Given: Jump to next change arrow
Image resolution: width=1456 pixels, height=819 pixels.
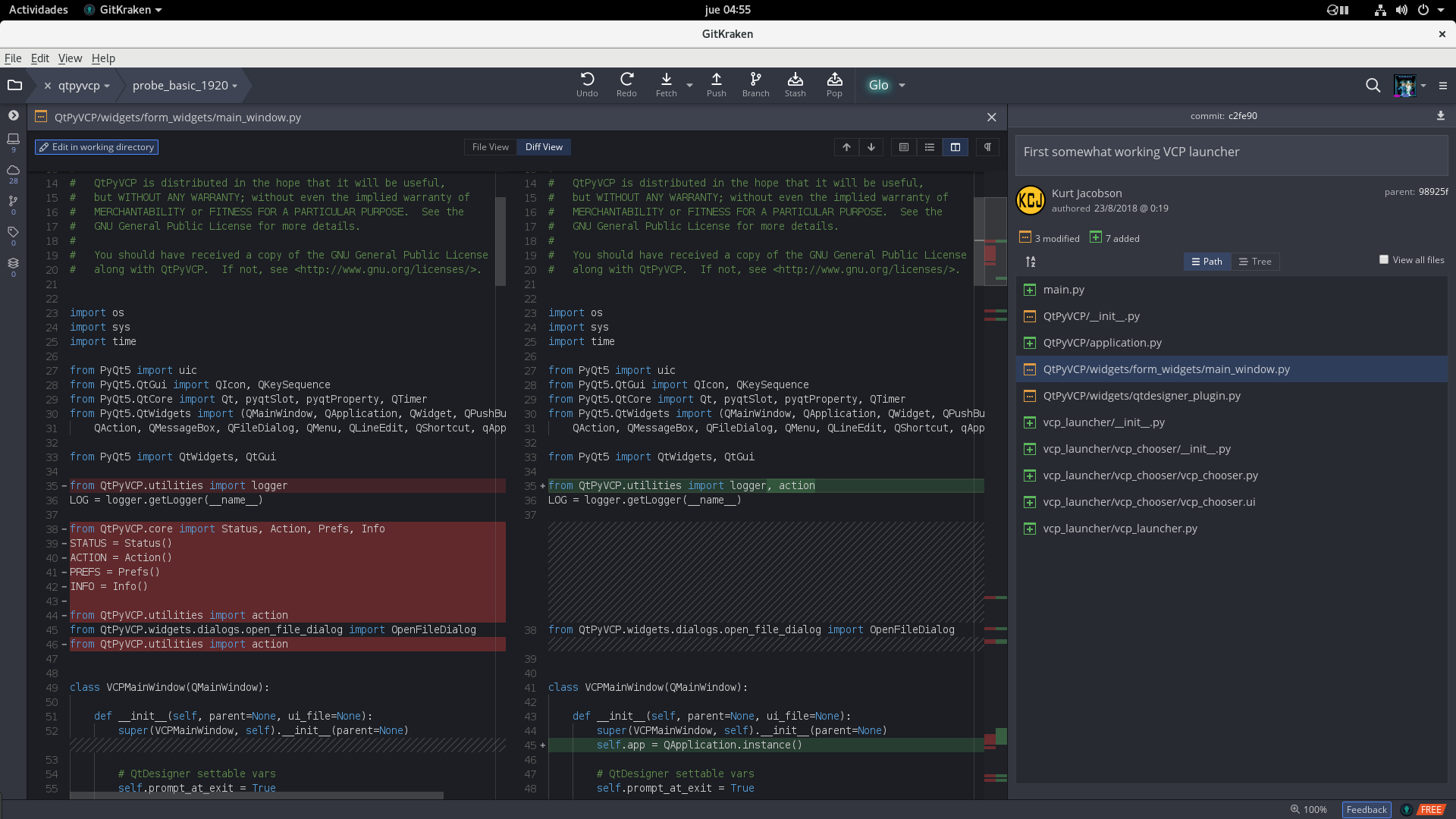Looking at the screenshot, I should [x=871, y=147].
